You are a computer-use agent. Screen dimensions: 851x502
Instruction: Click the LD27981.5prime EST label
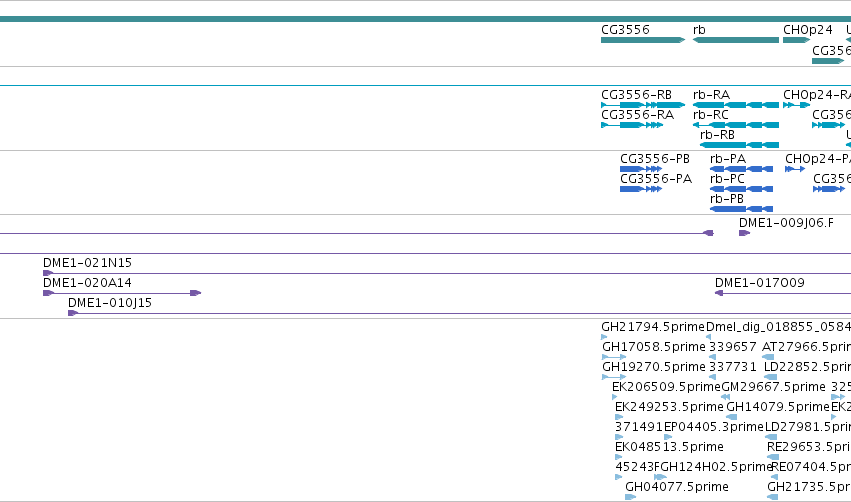[808, 427]
